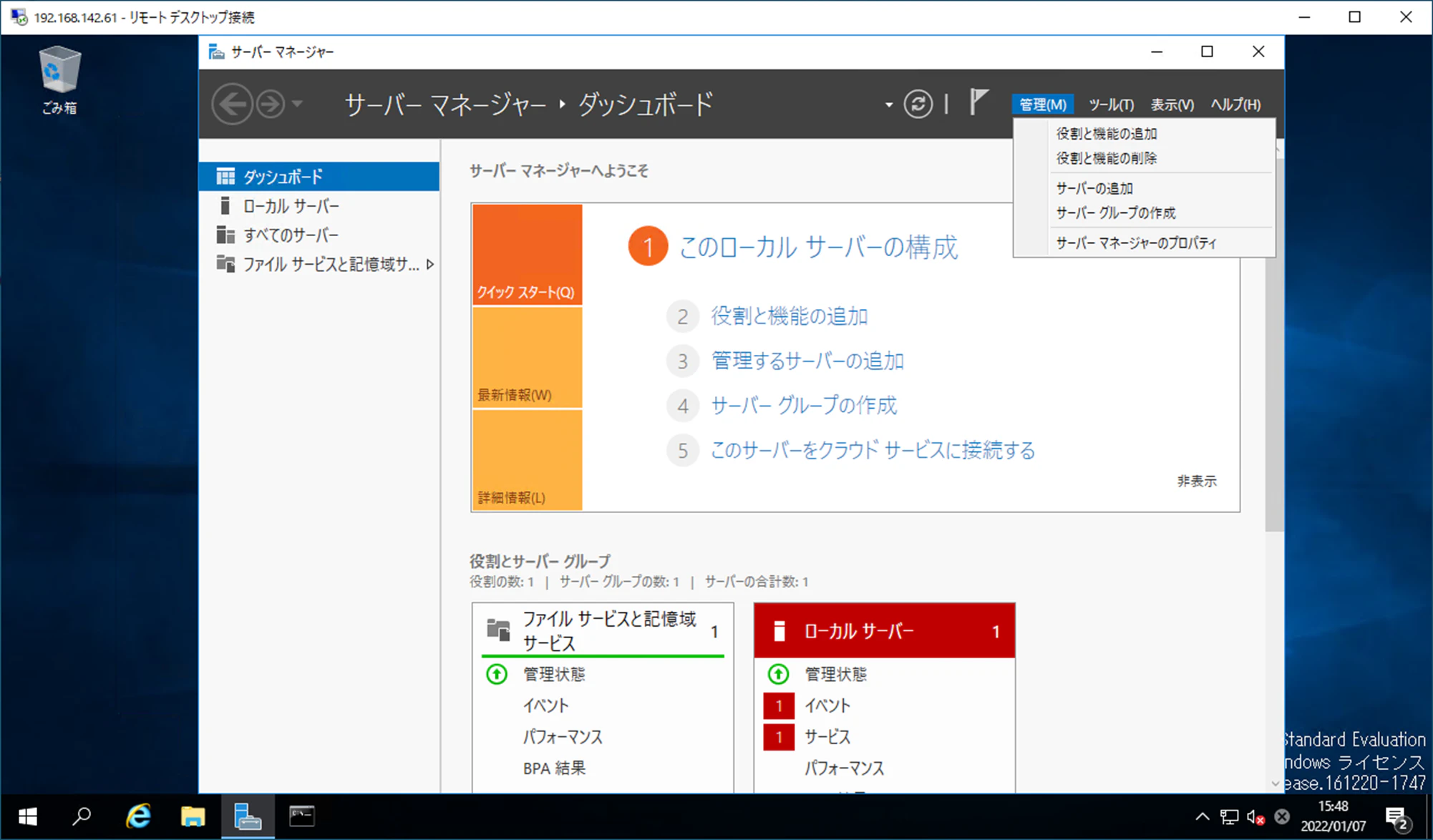This screenshot has width=1433, height=840.
Task: Click the forward navigation arrow in Server Manager
Action: click(x=271, y=104)
